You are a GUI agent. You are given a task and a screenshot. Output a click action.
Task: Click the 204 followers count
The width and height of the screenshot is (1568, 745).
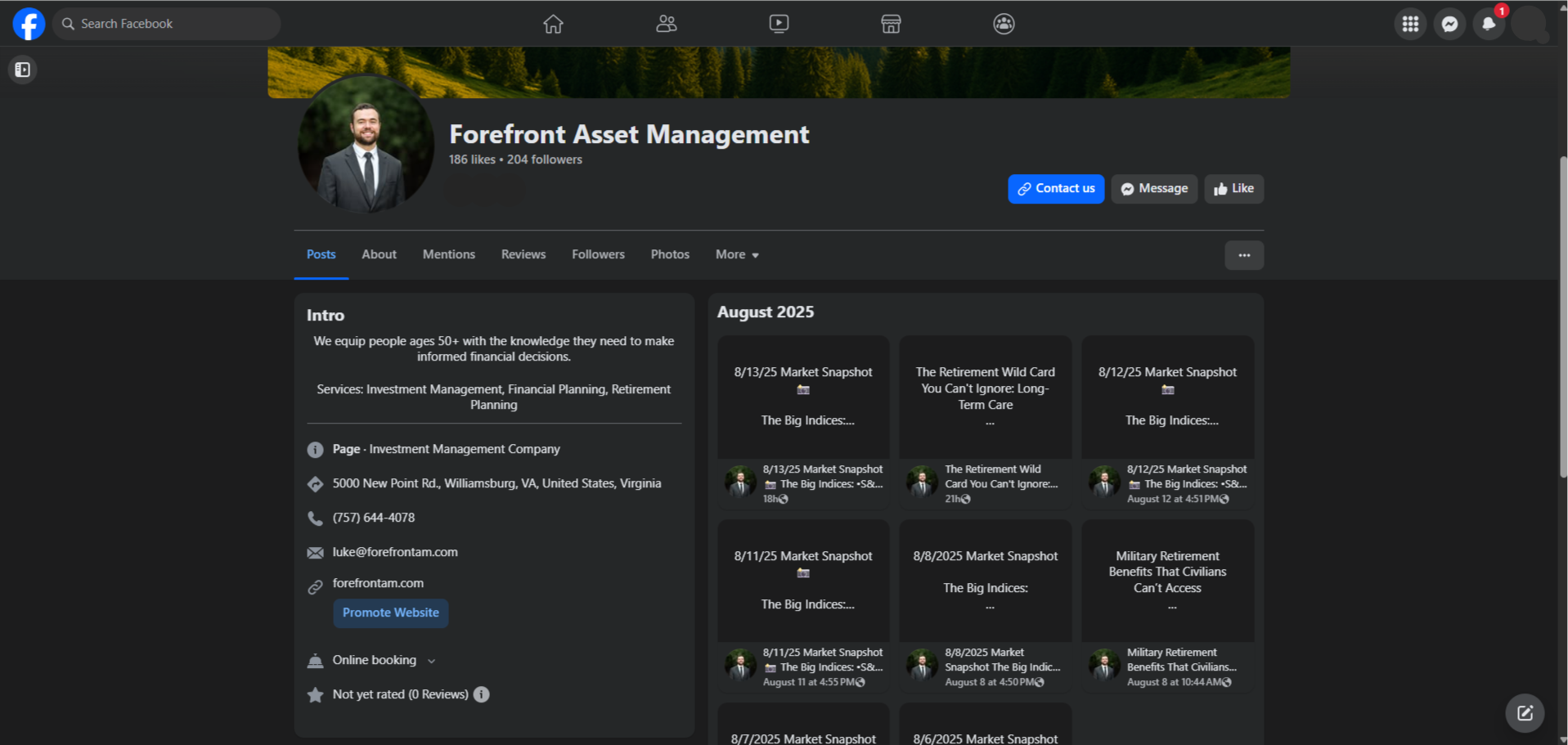coord(544,159)
